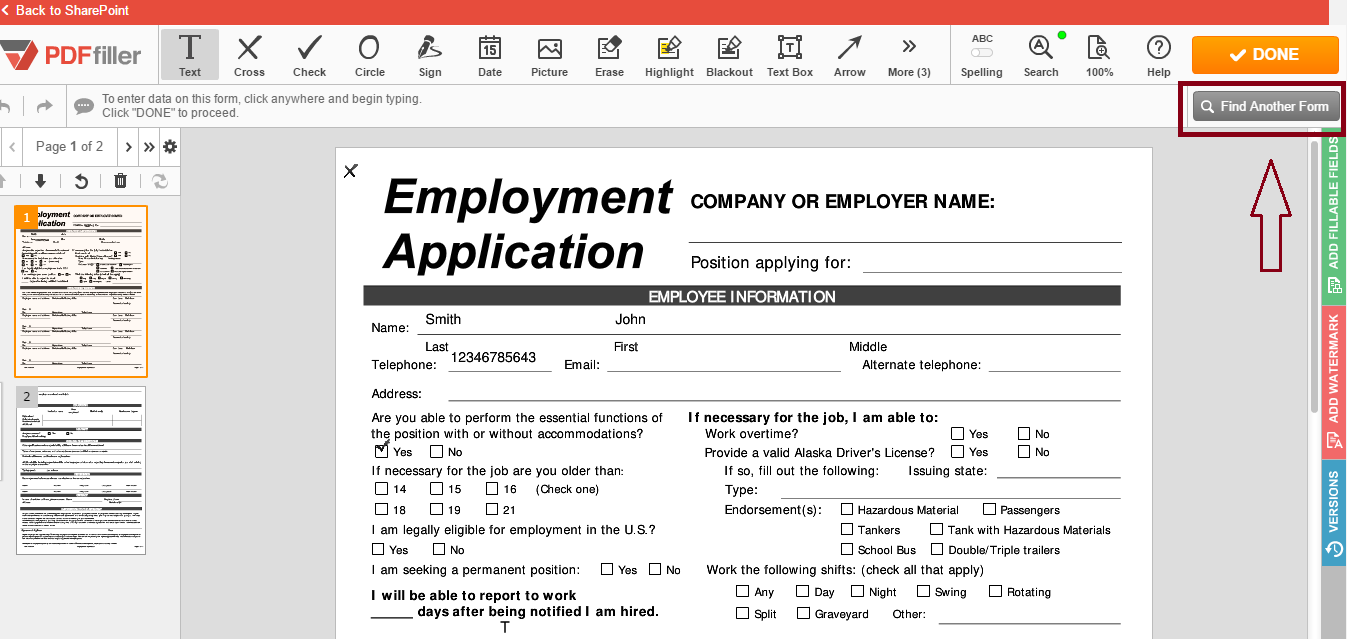Check the Tankers endorsement box
1347x639 pixels.
tap(847, 529)
